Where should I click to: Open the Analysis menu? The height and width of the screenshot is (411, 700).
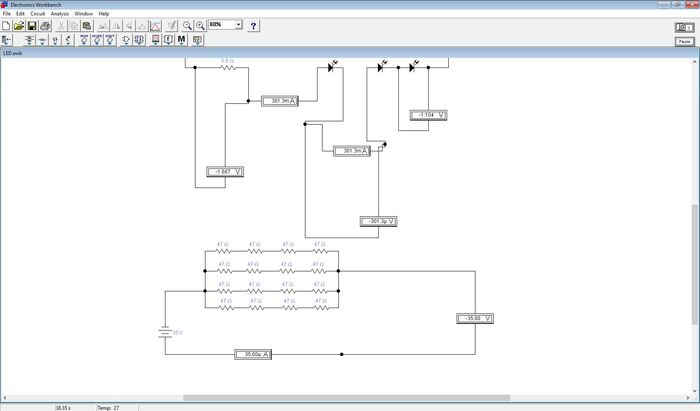(x=60, y=13)
